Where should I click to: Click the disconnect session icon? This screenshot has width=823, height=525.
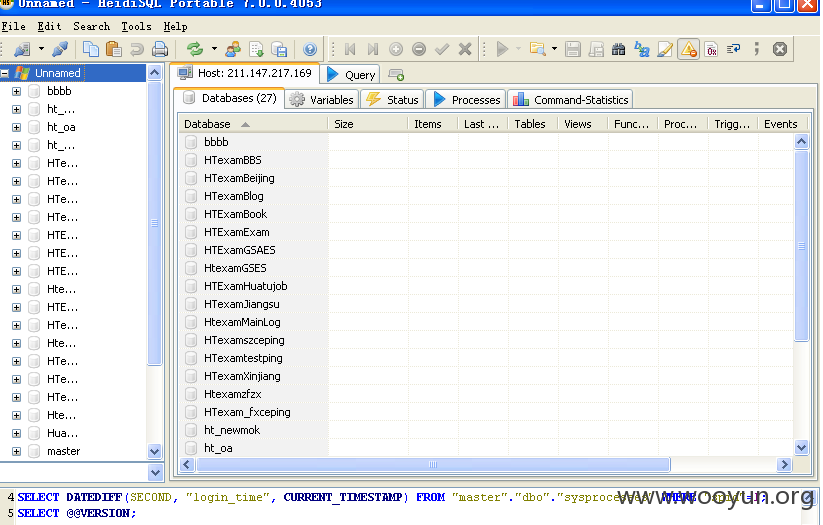60,49
